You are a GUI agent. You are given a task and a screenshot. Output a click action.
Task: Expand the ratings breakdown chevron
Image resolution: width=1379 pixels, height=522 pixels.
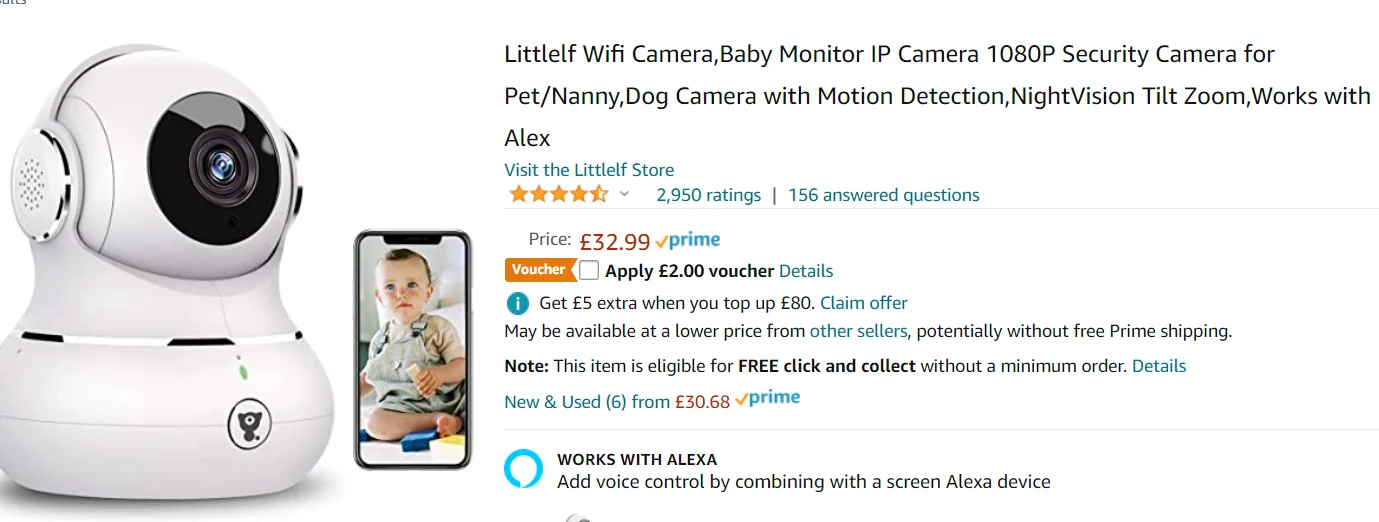point(625,194)
